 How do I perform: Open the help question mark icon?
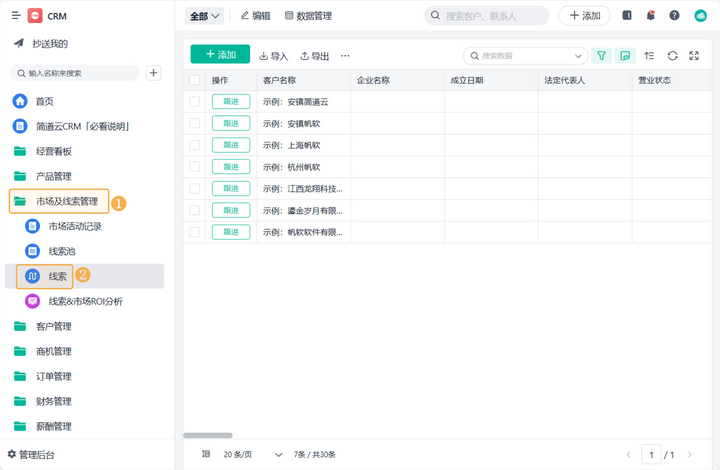pyautogui.click(x=674, y=16)
